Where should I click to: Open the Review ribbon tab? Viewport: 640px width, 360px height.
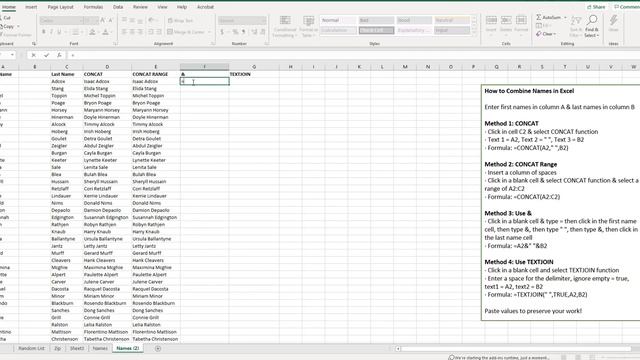tap(140, 7)
